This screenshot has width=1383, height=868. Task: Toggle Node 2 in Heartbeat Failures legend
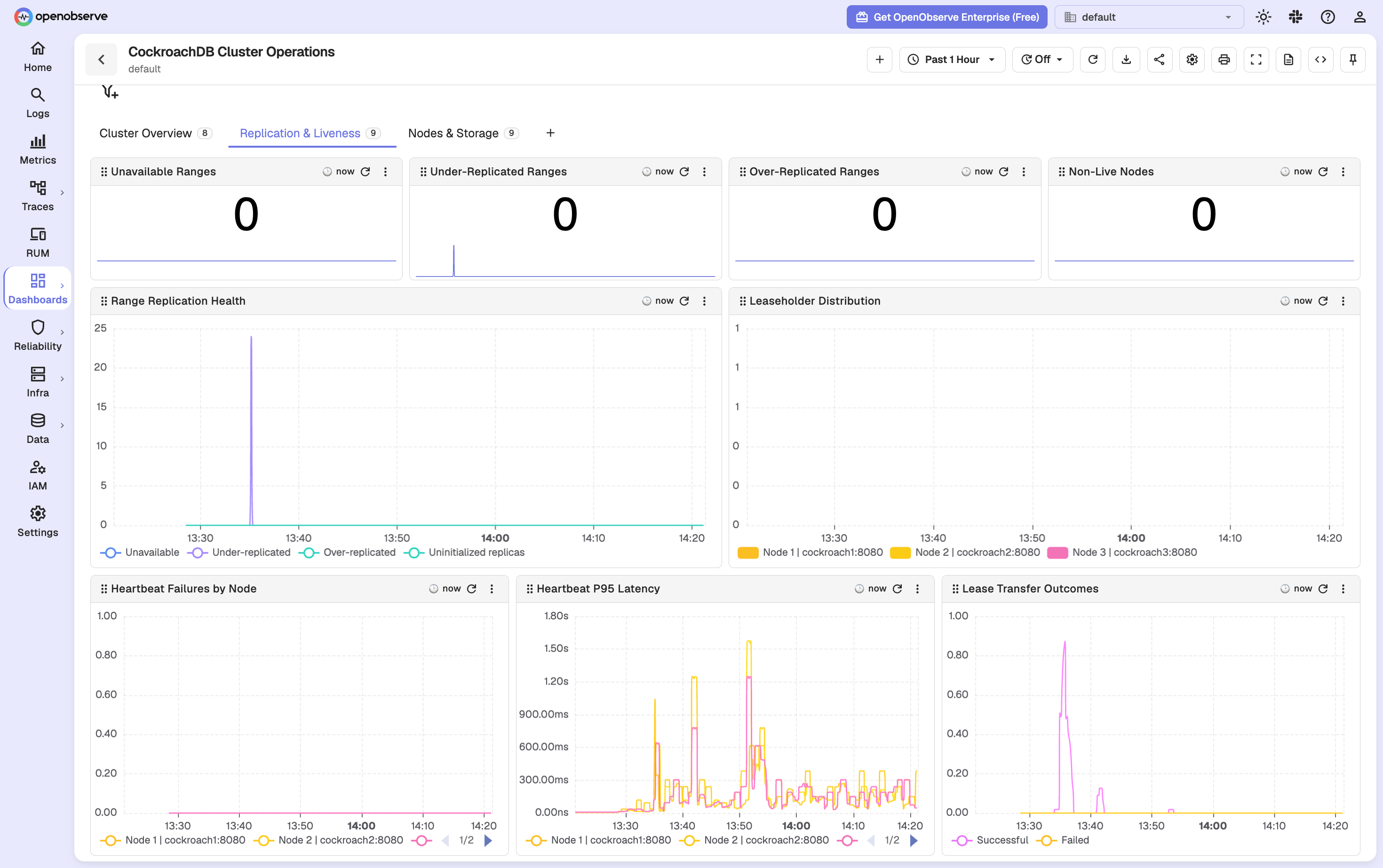point(328,840)
